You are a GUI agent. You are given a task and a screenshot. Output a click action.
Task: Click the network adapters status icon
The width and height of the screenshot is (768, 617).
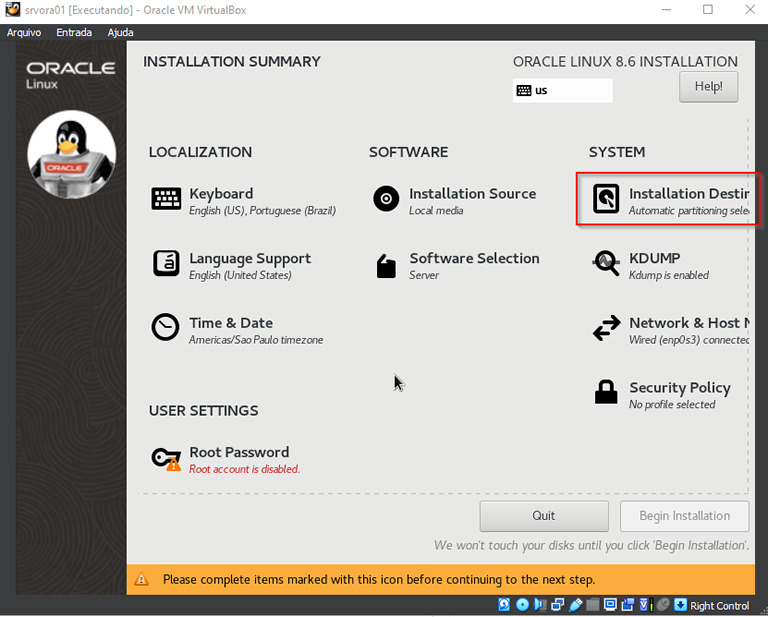557,605
